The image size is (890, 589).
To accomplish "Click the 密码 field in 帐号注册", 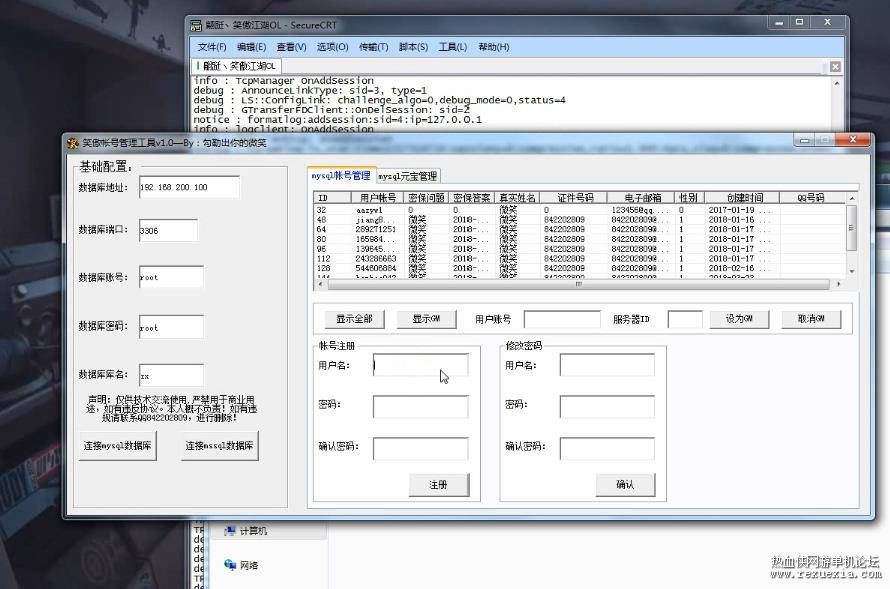I will coord(421,407).
